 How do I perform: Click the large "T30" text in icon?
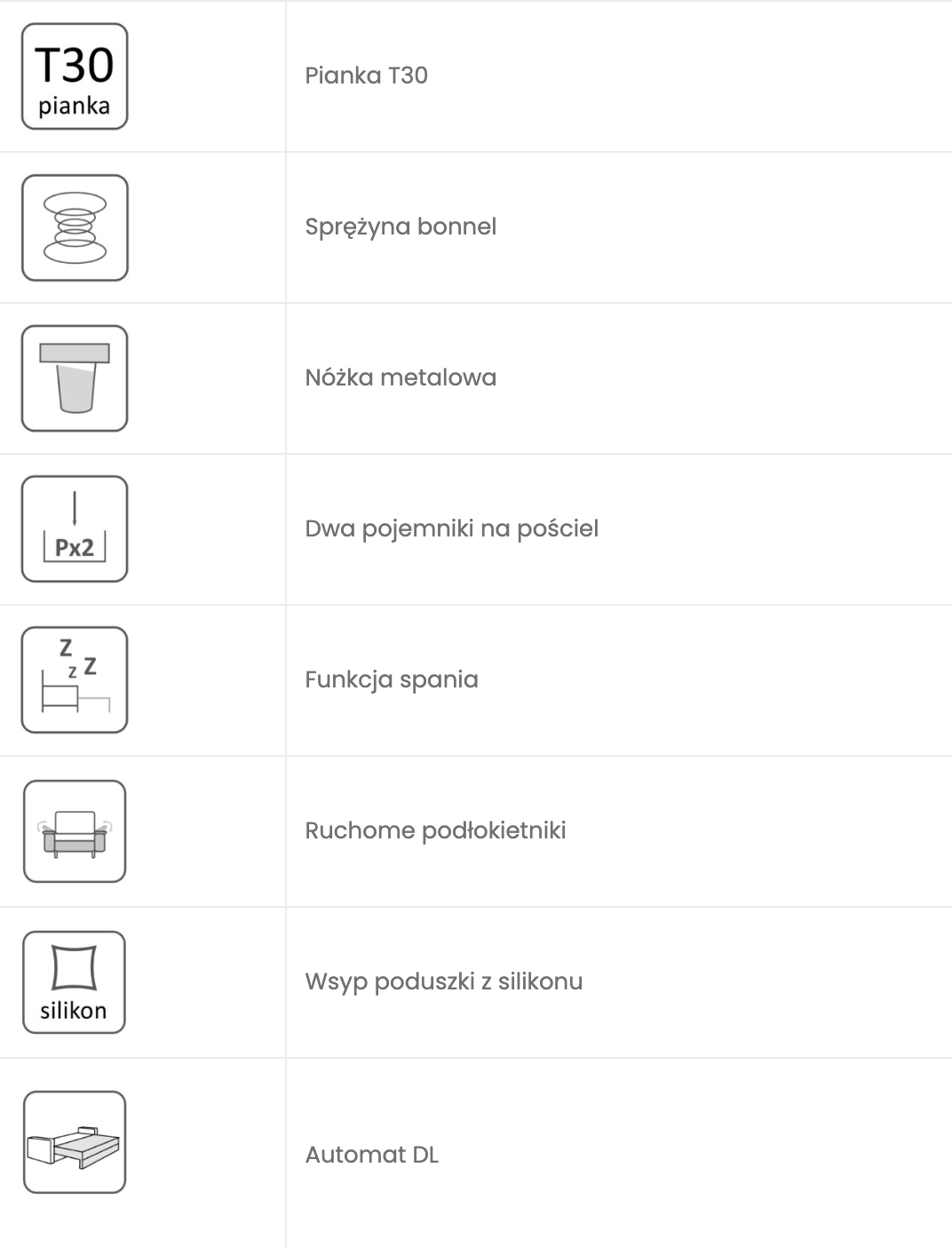(x=75, y=65)
